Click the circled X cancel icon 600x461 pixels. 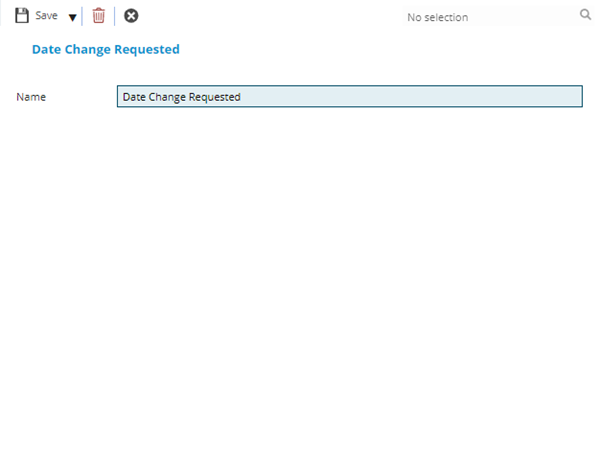[x=131, y=16]
